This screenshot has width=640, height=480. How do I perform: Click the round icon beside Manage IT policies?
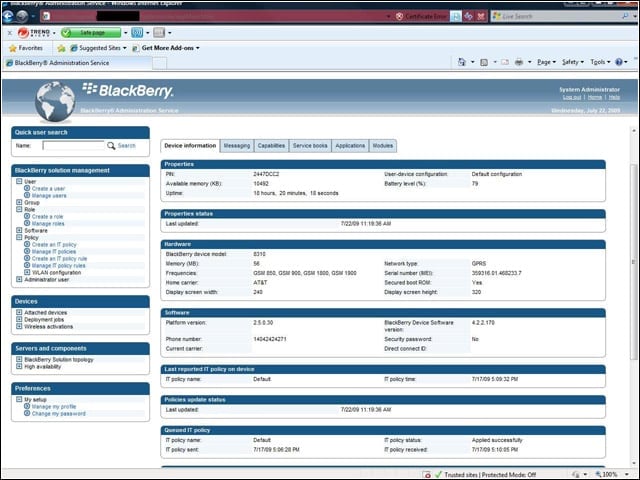[27, 251]
